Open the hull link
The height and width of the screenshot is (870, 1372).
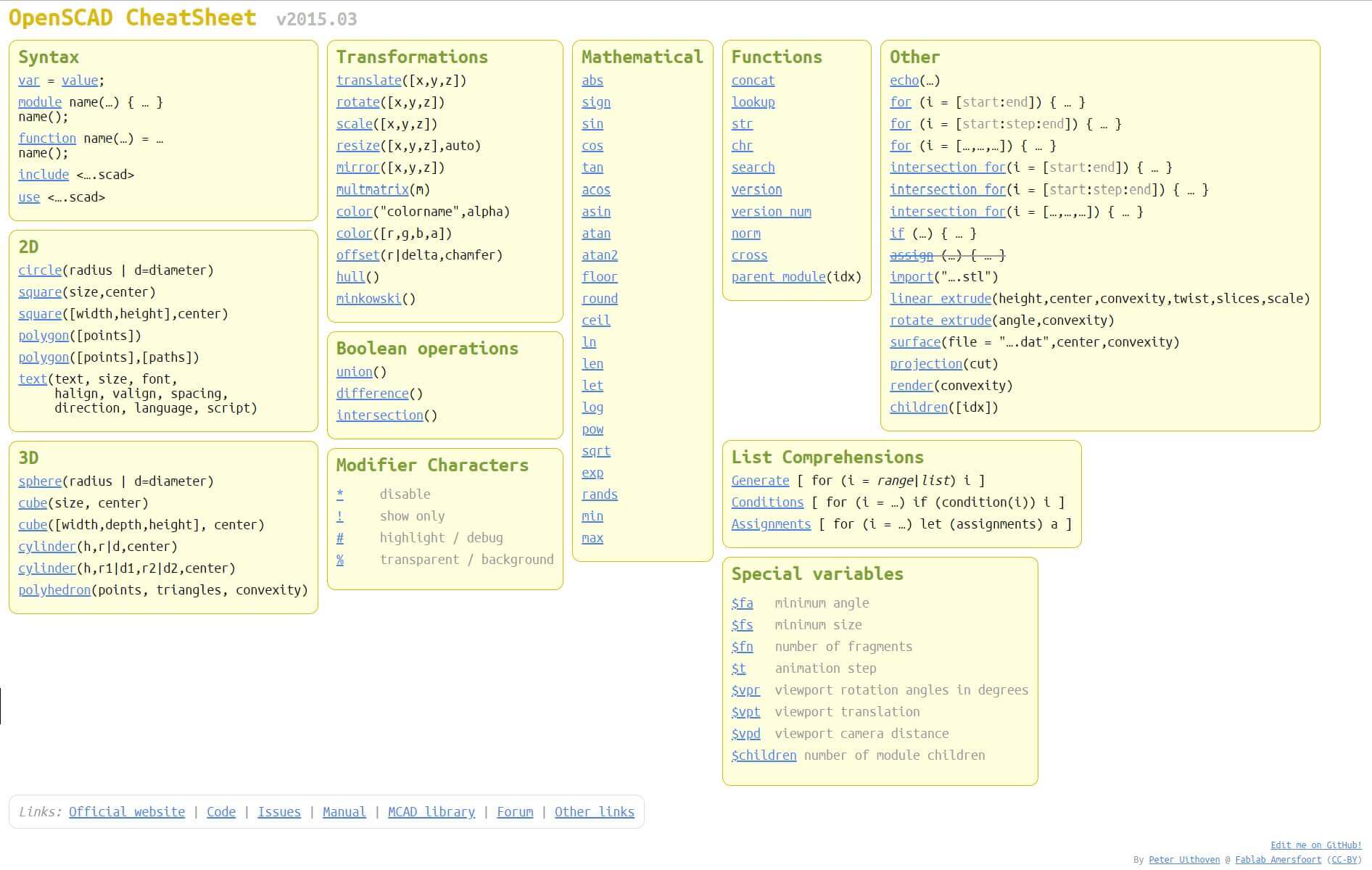pos(350,277)
